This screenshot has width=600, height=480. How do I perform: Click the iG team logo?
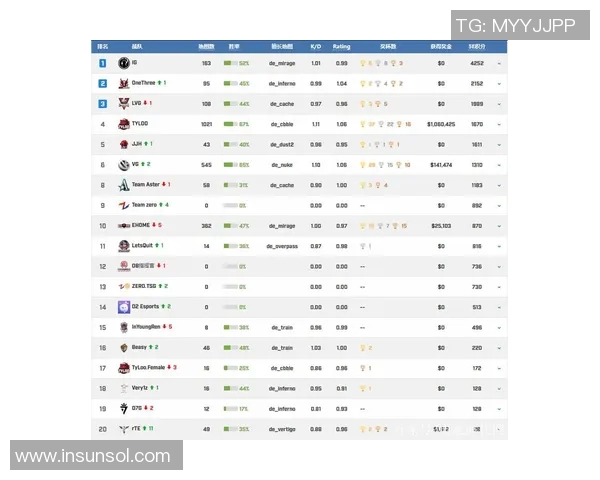coord(124,63)
